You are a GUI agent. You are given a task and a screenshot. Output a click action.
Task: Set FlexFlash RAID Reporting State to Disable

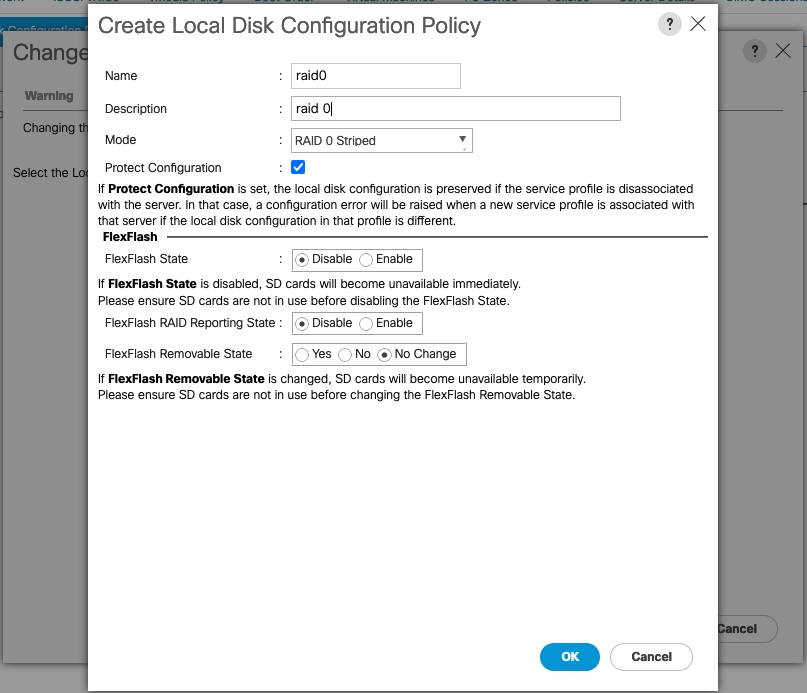[302, 324]
